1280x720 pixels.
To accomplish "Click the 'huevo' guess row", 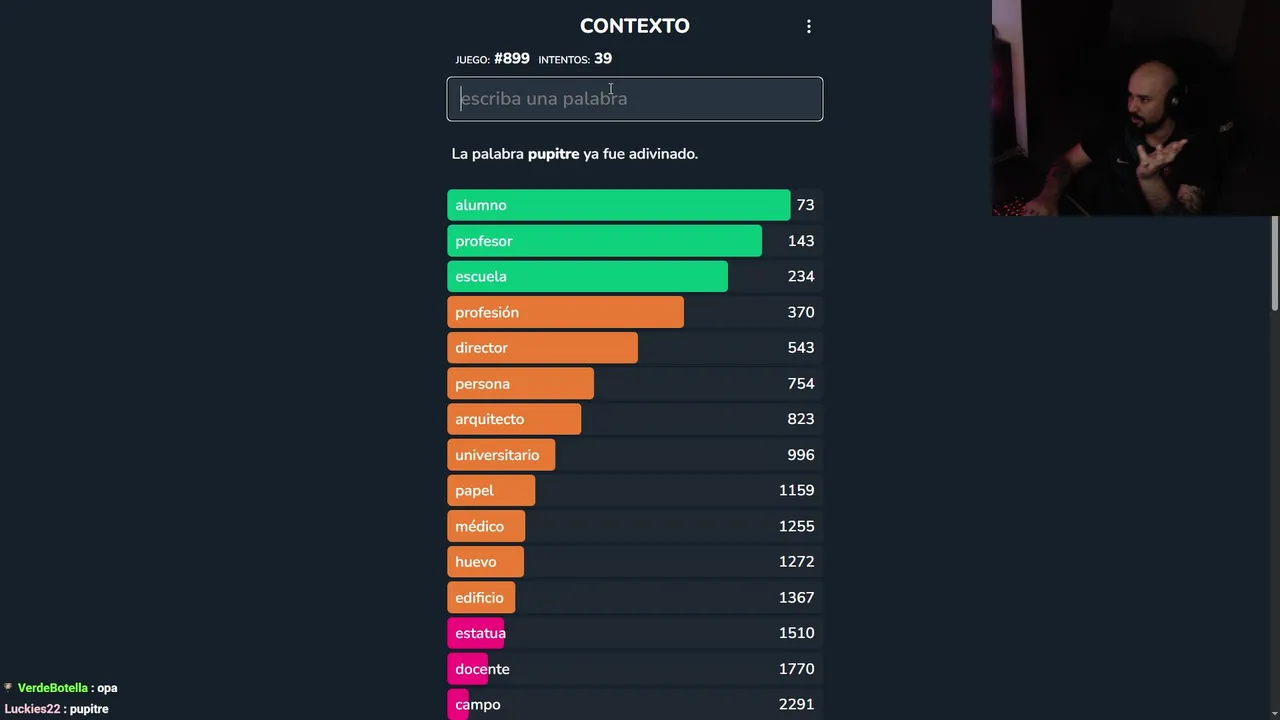I will [x=634, y=562].
